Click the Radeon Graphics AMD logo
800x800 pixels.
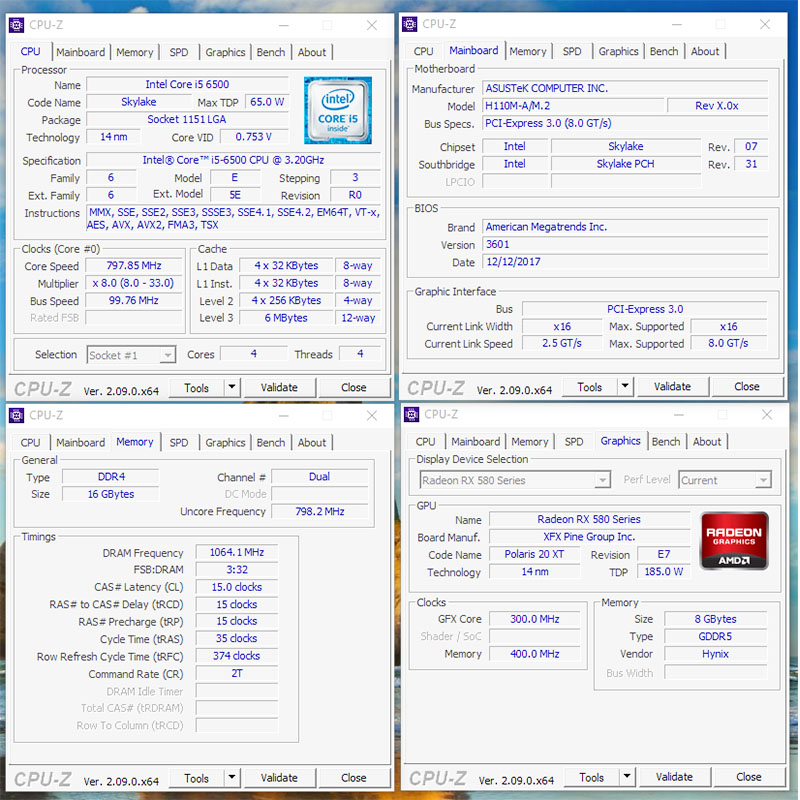coord(734,541)
